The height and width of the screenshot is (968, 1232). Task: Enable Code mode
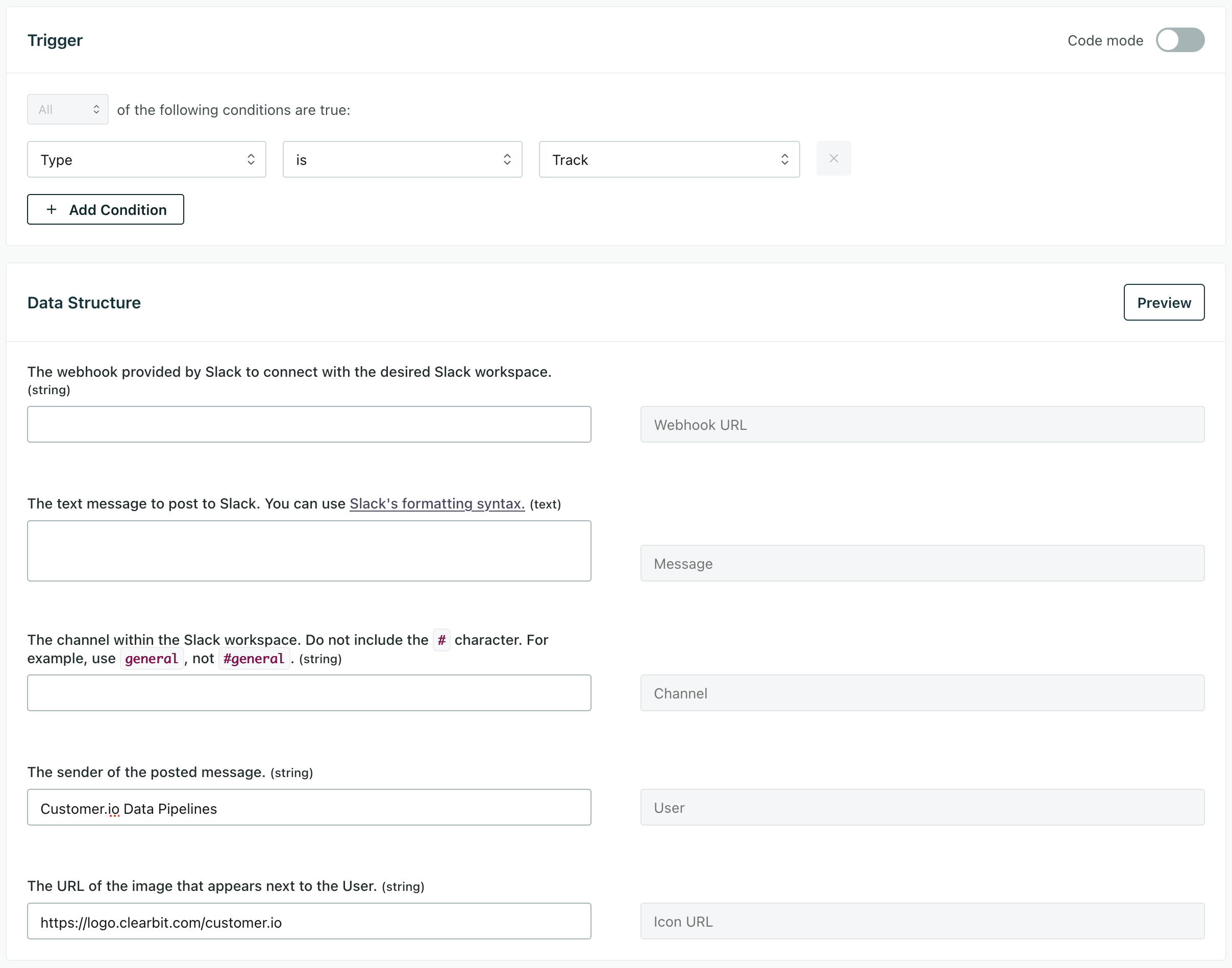1180,40
